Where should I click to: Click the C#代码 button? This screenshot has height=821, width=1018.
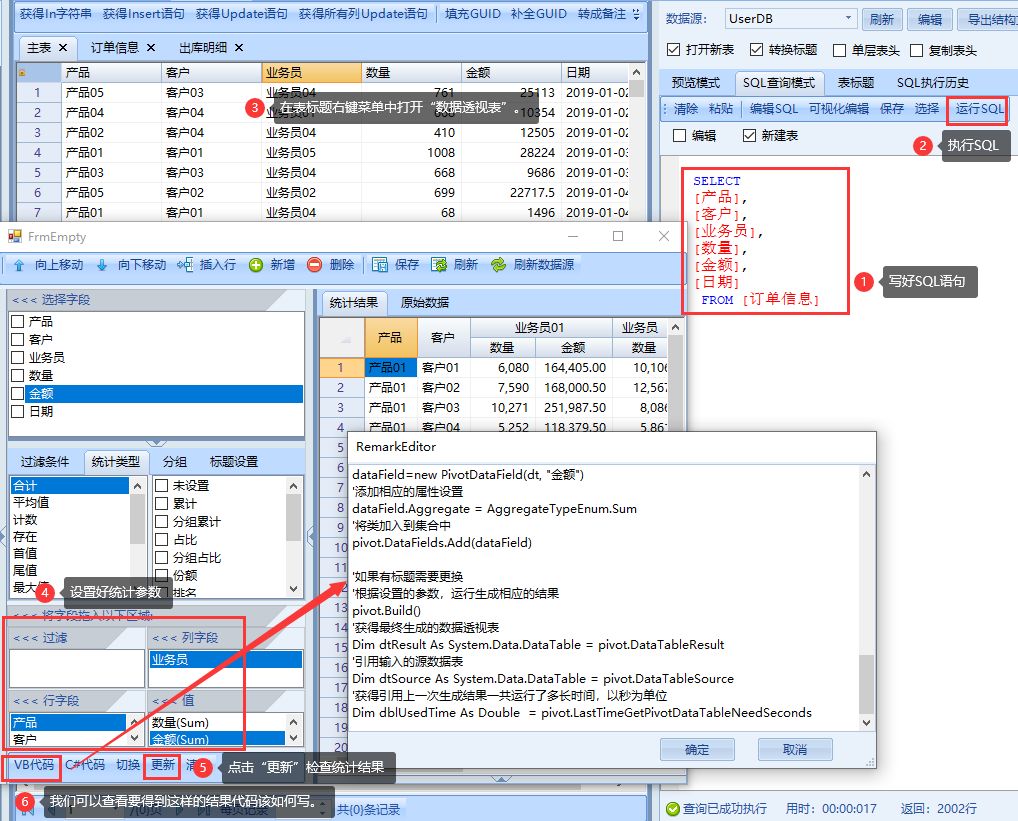tap(85, 765)
